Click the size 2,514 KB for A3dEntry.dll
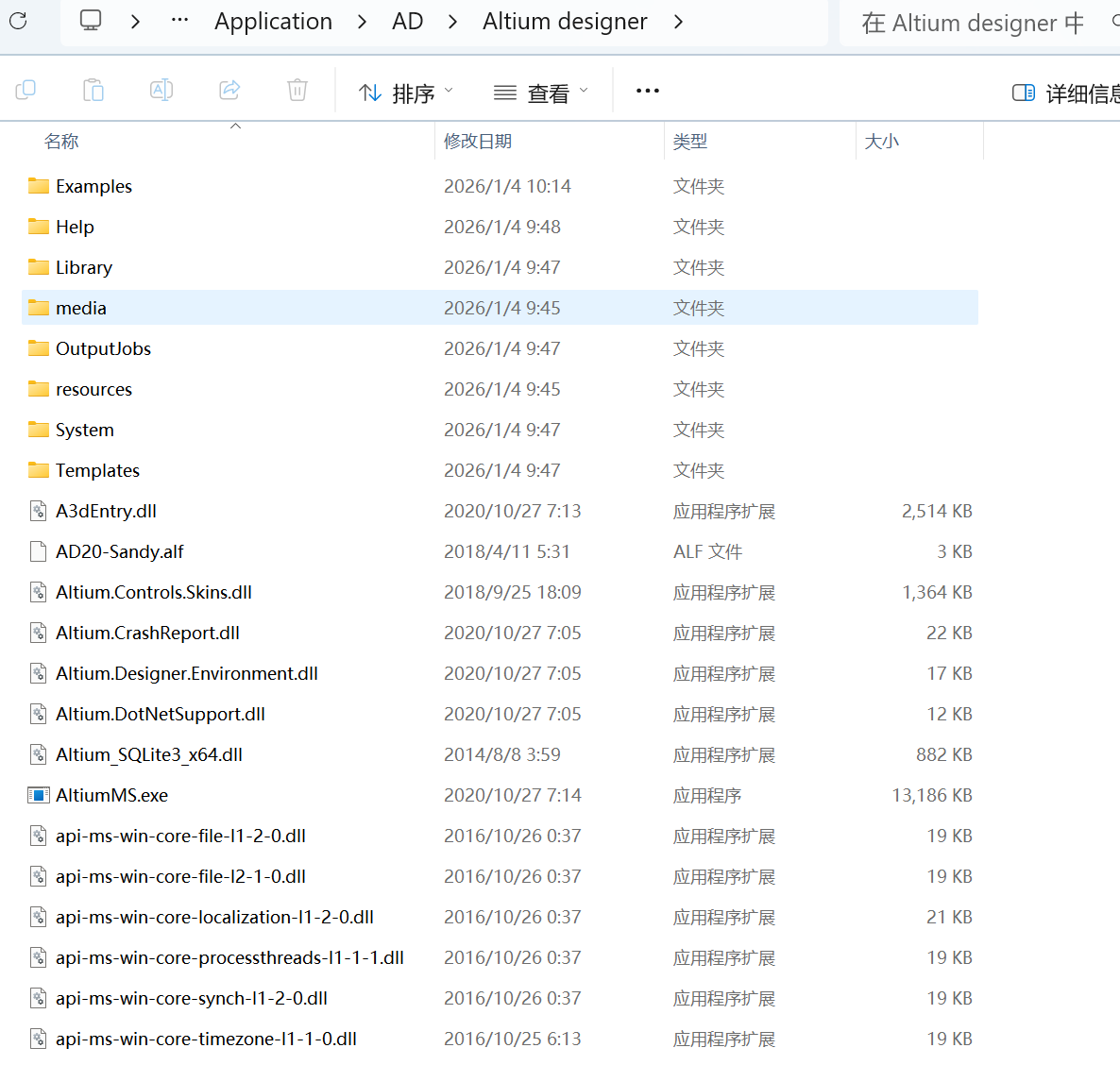The height and width of the screenshot is (1065, 1120). coord(937,512)
